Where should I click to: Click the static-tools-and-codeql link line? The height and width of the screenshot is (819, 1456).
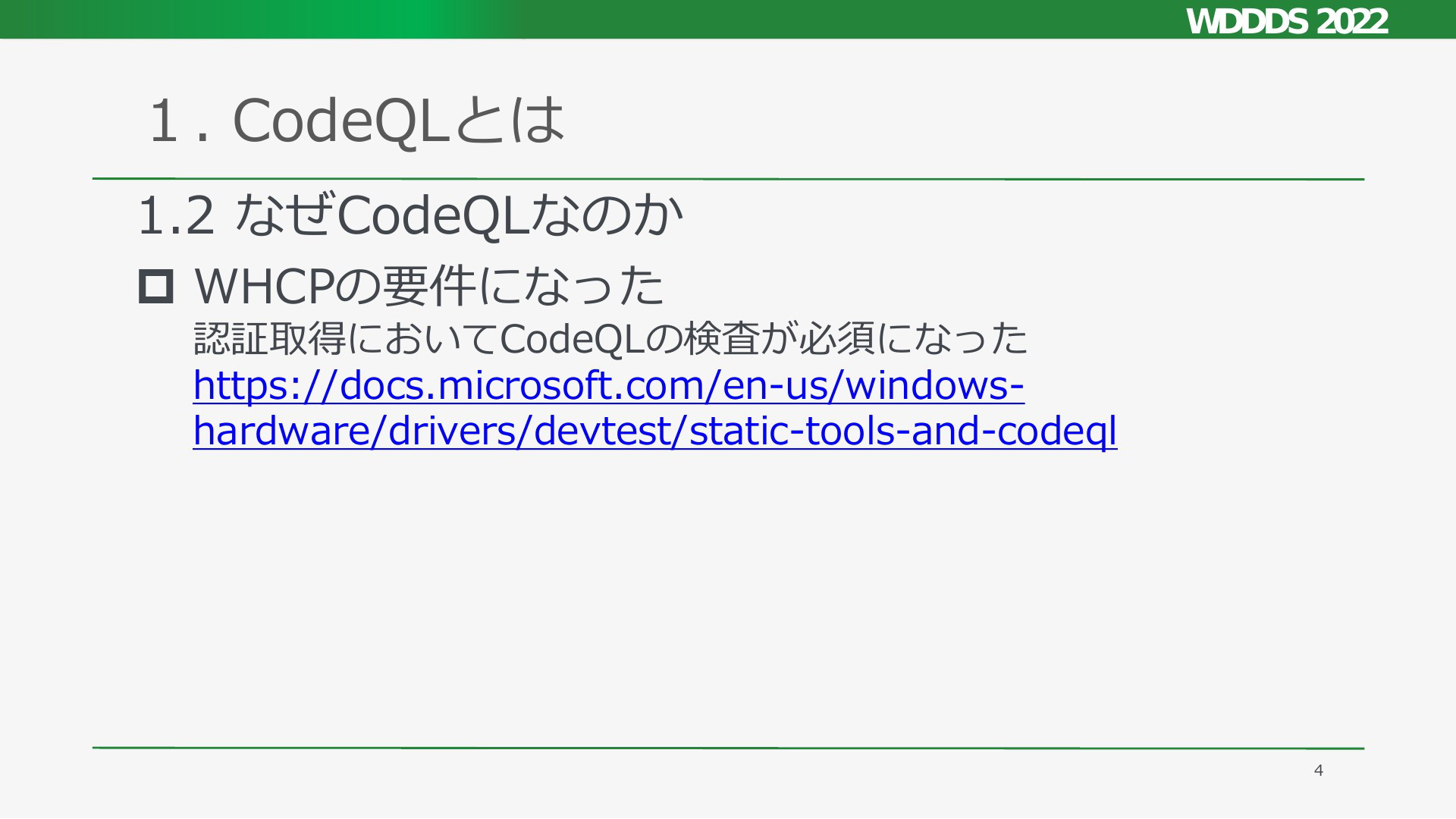tap(655, 431)
